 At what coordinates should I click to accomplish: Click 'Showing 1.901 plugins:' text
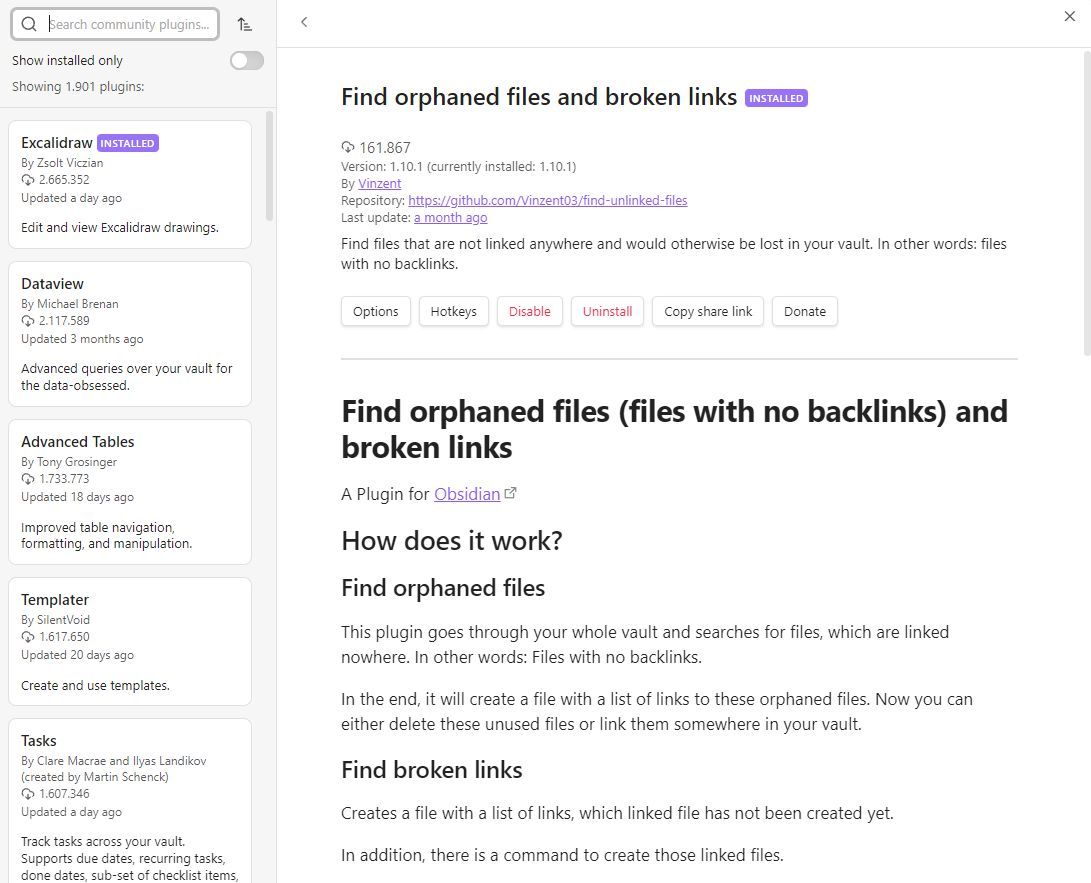point(78,86)
